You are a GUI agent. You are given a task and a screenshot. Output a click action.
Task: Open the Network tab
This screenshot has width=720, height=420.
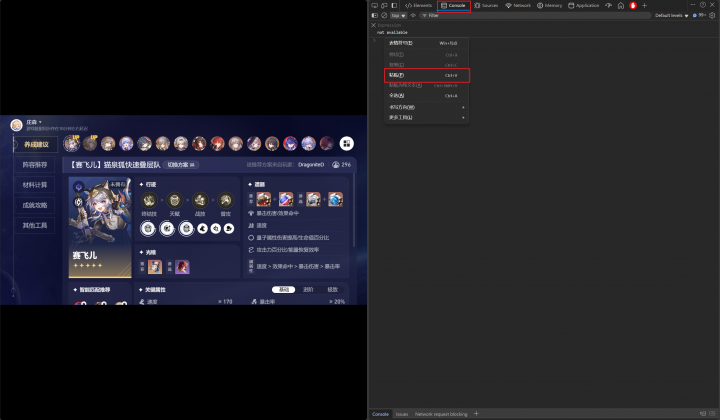[x=518, y=6]
